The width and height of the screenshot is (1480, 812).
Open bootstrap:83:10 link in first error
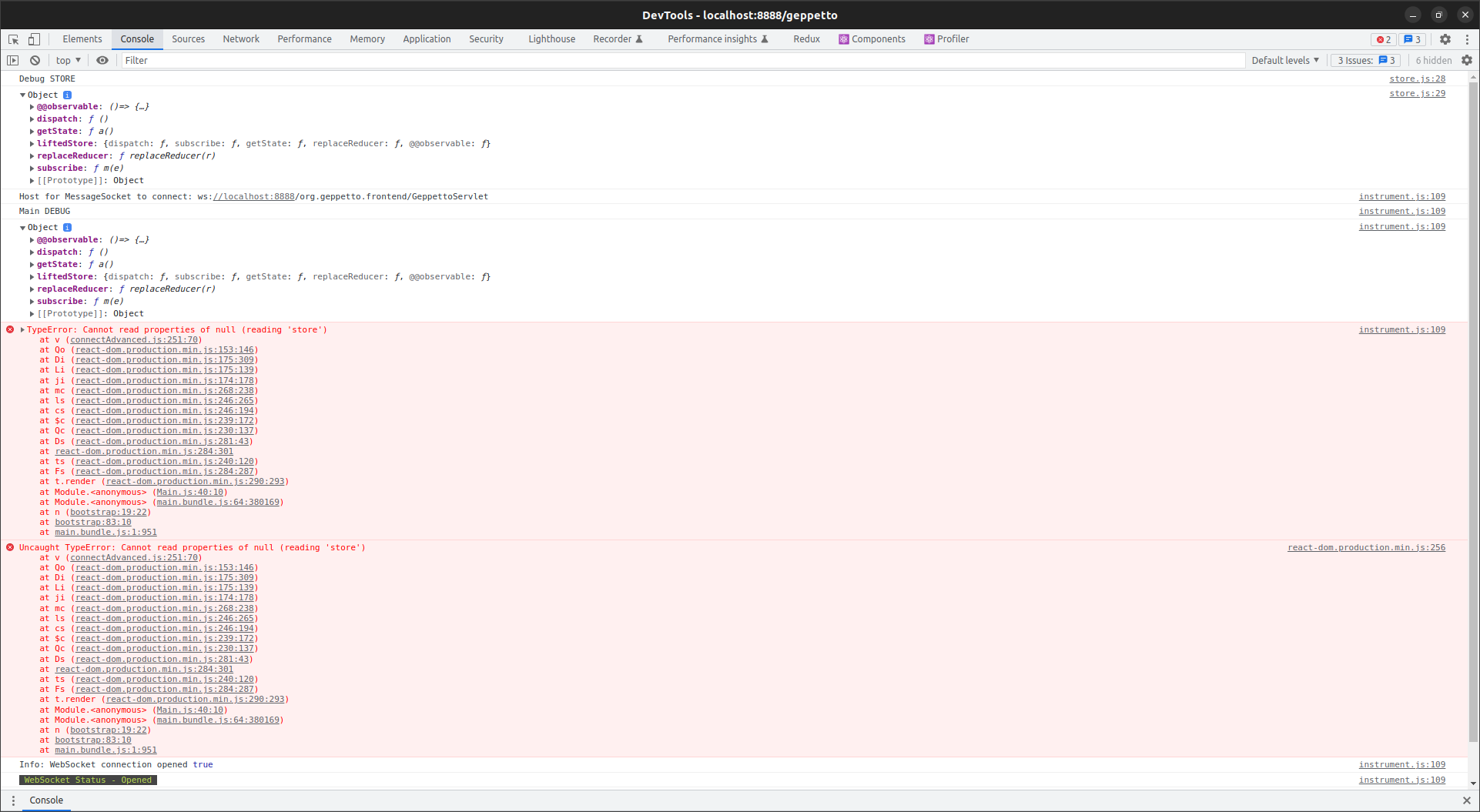click(92, 522)
